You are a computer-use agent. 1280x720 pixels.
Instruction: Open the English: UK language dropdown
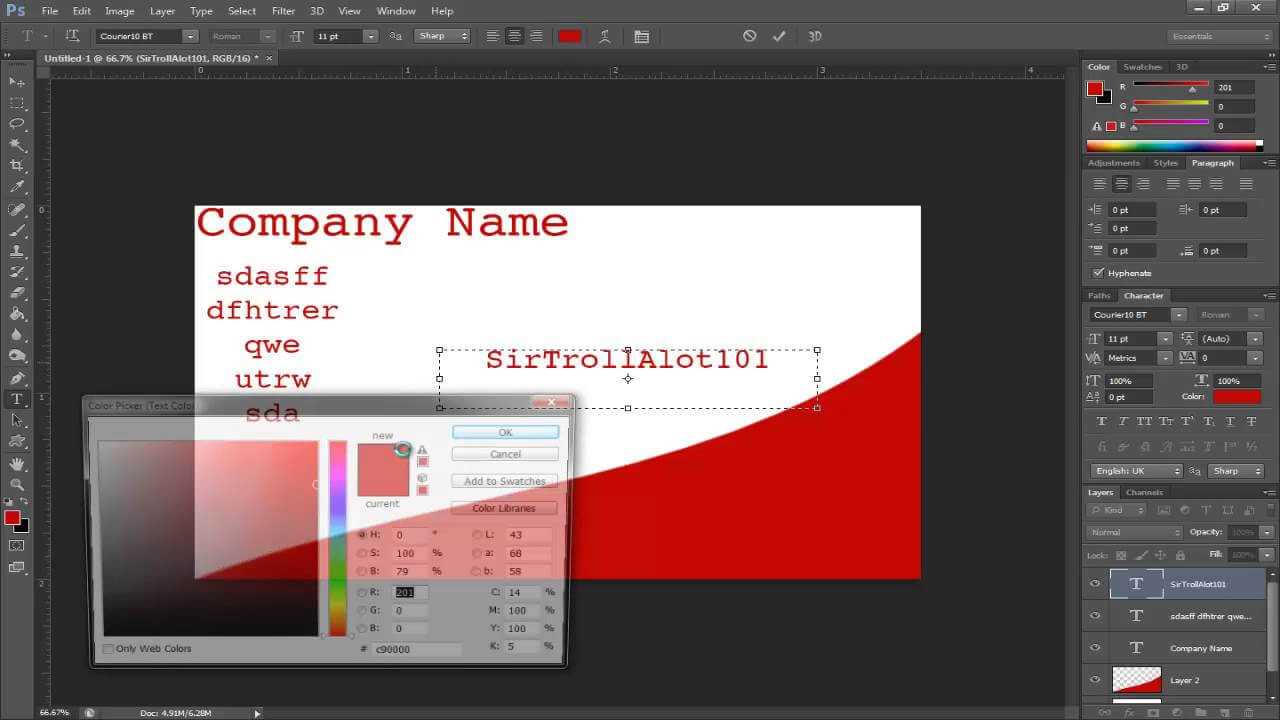pyautogui.click(x=1176, y=471)
